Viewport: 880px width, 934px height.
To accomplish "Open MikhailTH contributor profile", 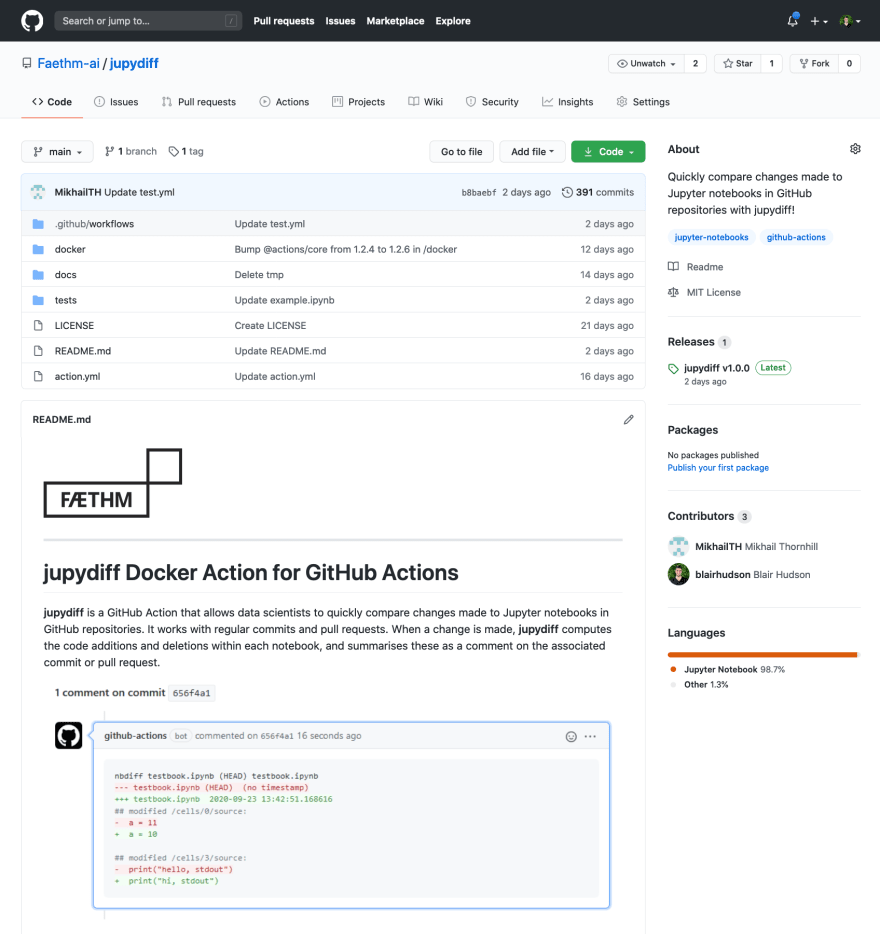I will click(719, 547).
